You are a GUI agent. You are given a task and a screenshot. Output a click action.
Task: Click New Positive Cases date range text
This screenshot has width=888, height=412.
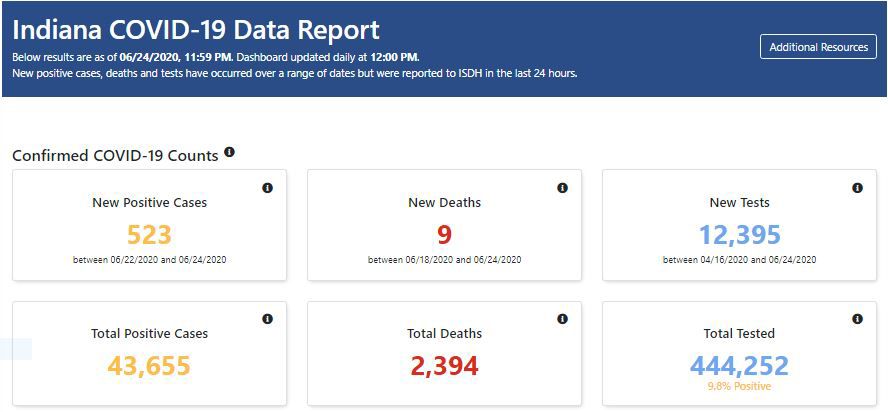[x=150, y=260]
